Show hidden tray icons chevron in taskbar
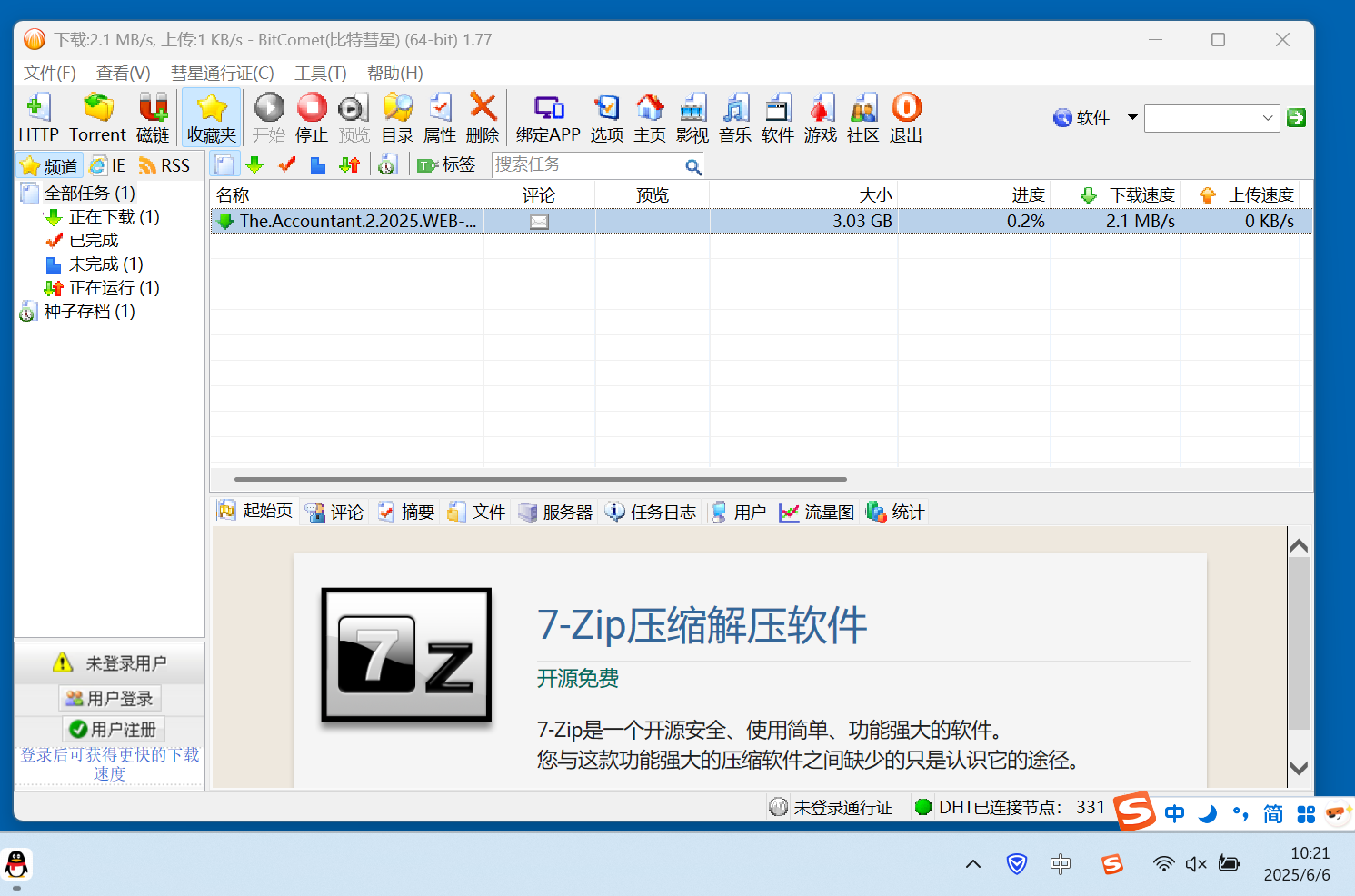Screen dimensions: 1355x896 973,864
